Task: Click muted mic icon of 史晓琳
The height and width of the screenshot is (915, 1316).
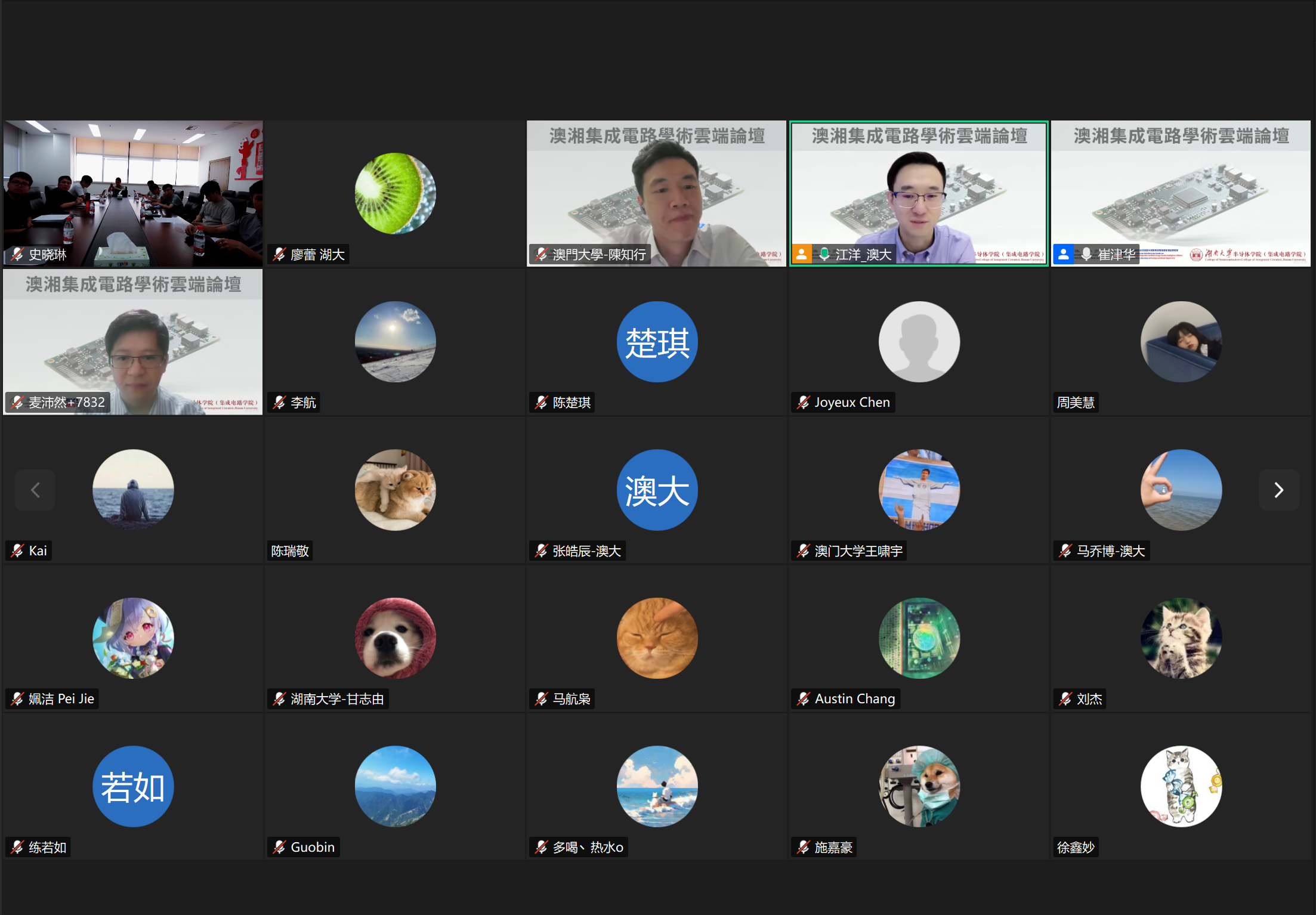Action: click(17, 255)
